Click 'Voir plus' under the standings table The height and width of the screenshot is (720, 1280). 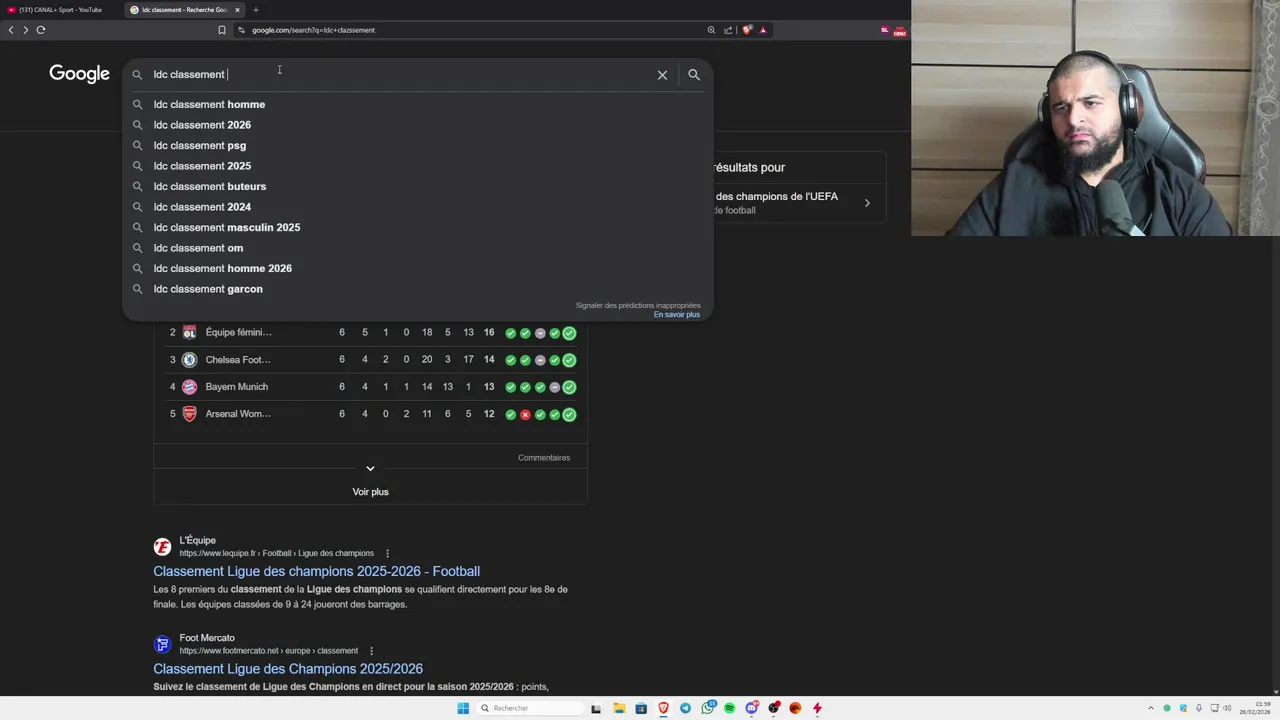[370, 492]
